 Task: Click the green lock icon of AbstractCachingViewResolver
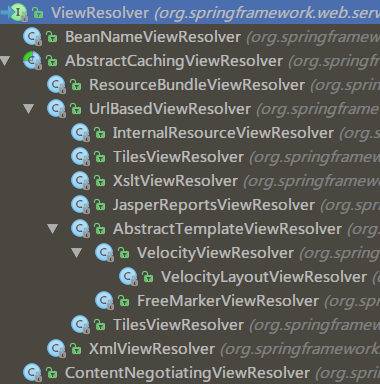click(x=52, y=61)
